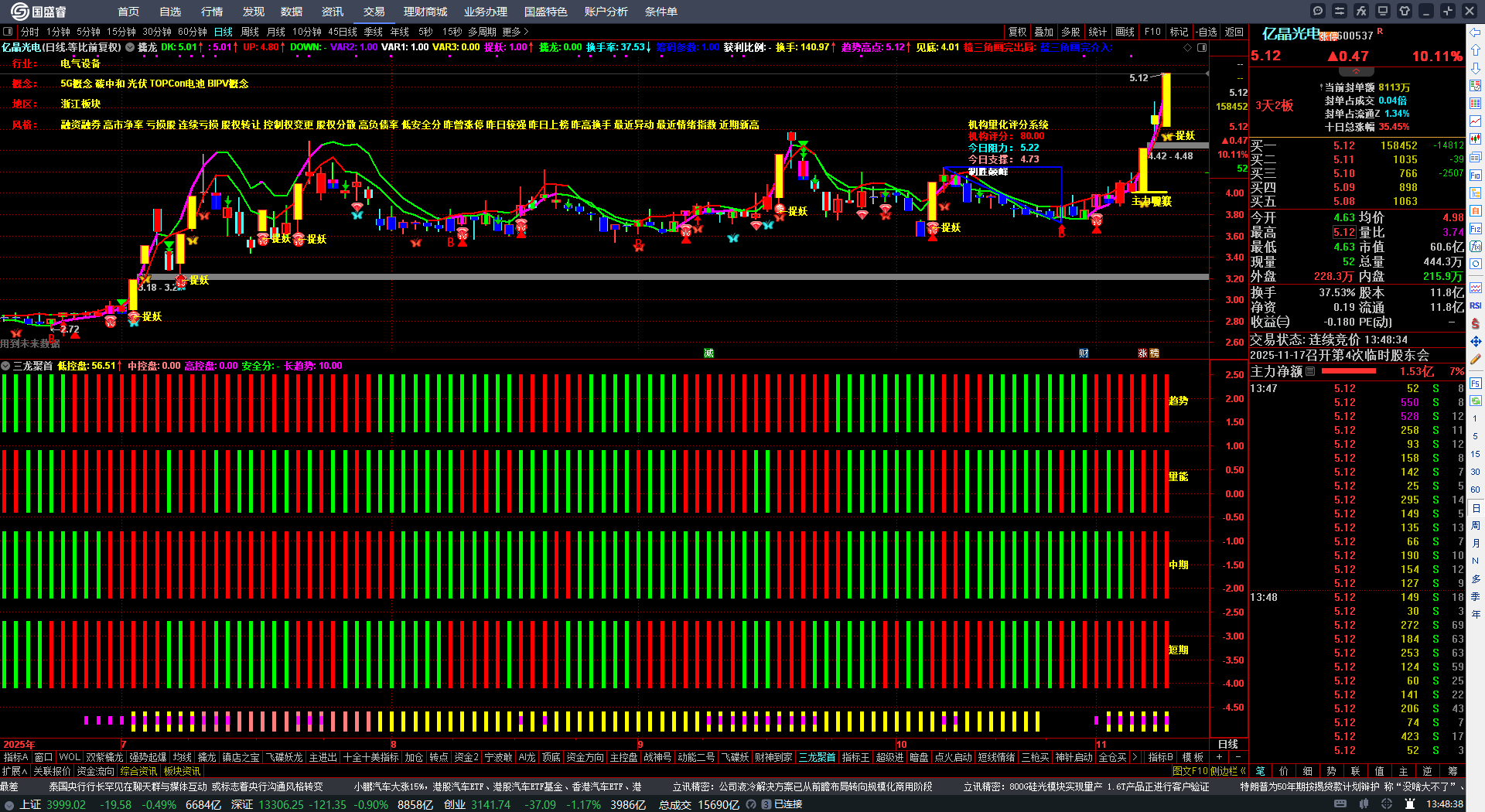
Task: Open the 资金流向 button
Action: (x=96, y=771)
